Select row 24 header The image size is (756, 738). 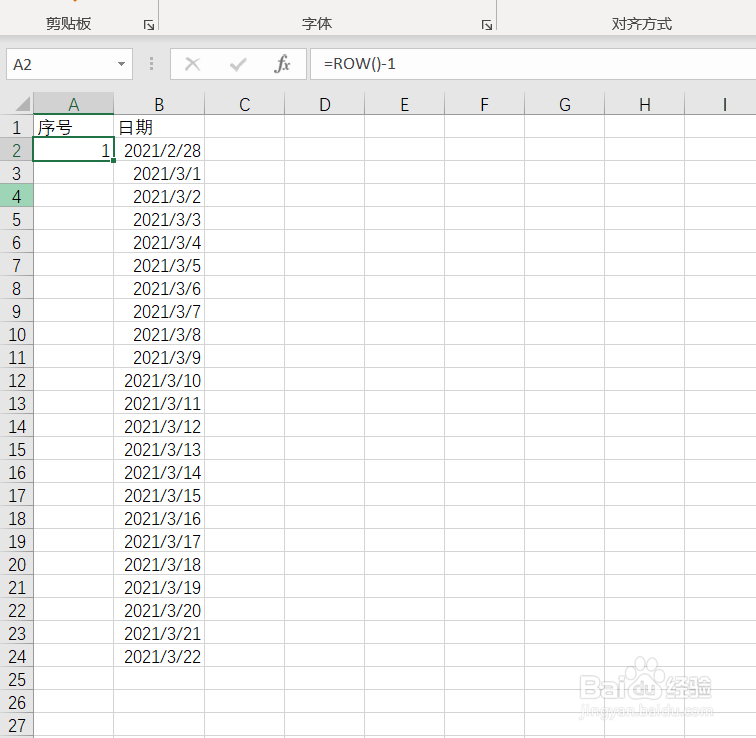[16, 656]
